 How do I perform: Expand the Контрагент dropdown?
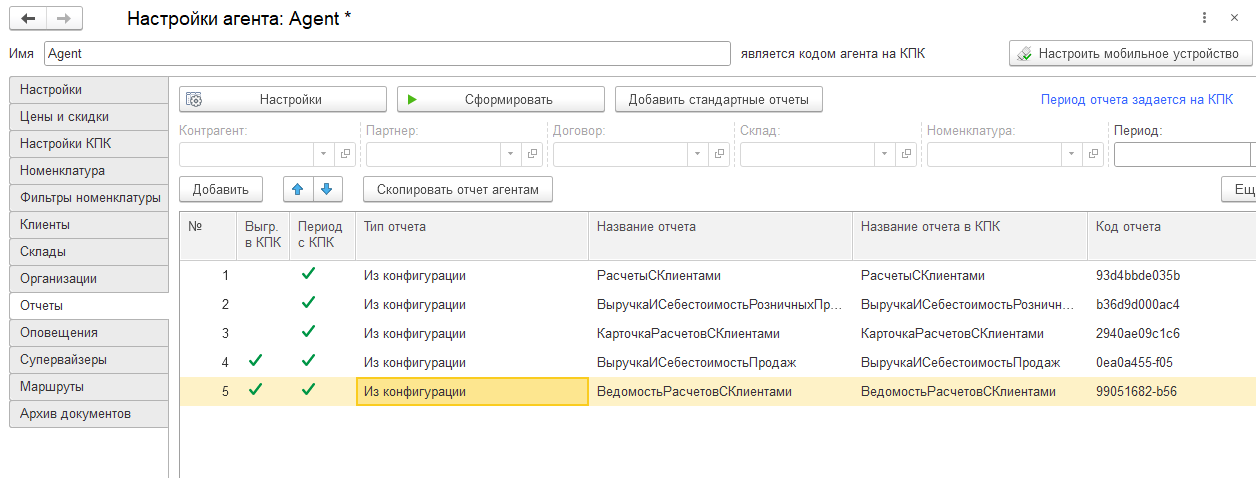[324, 154]
